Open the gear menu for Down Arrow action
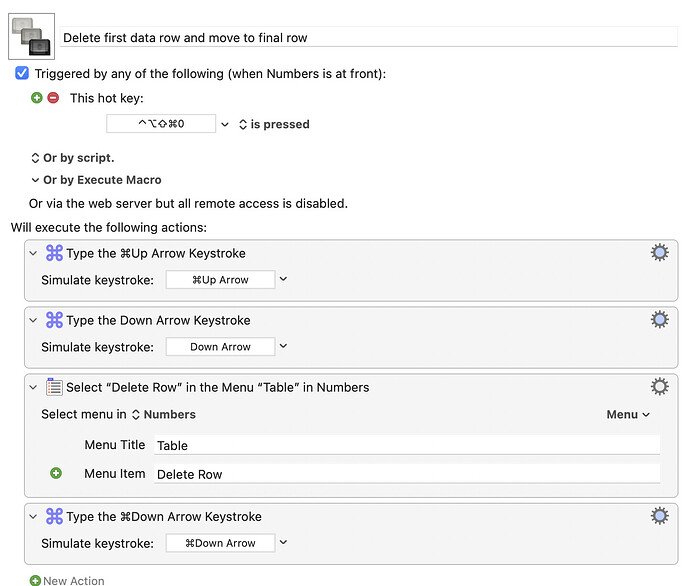 pos(659,320)
